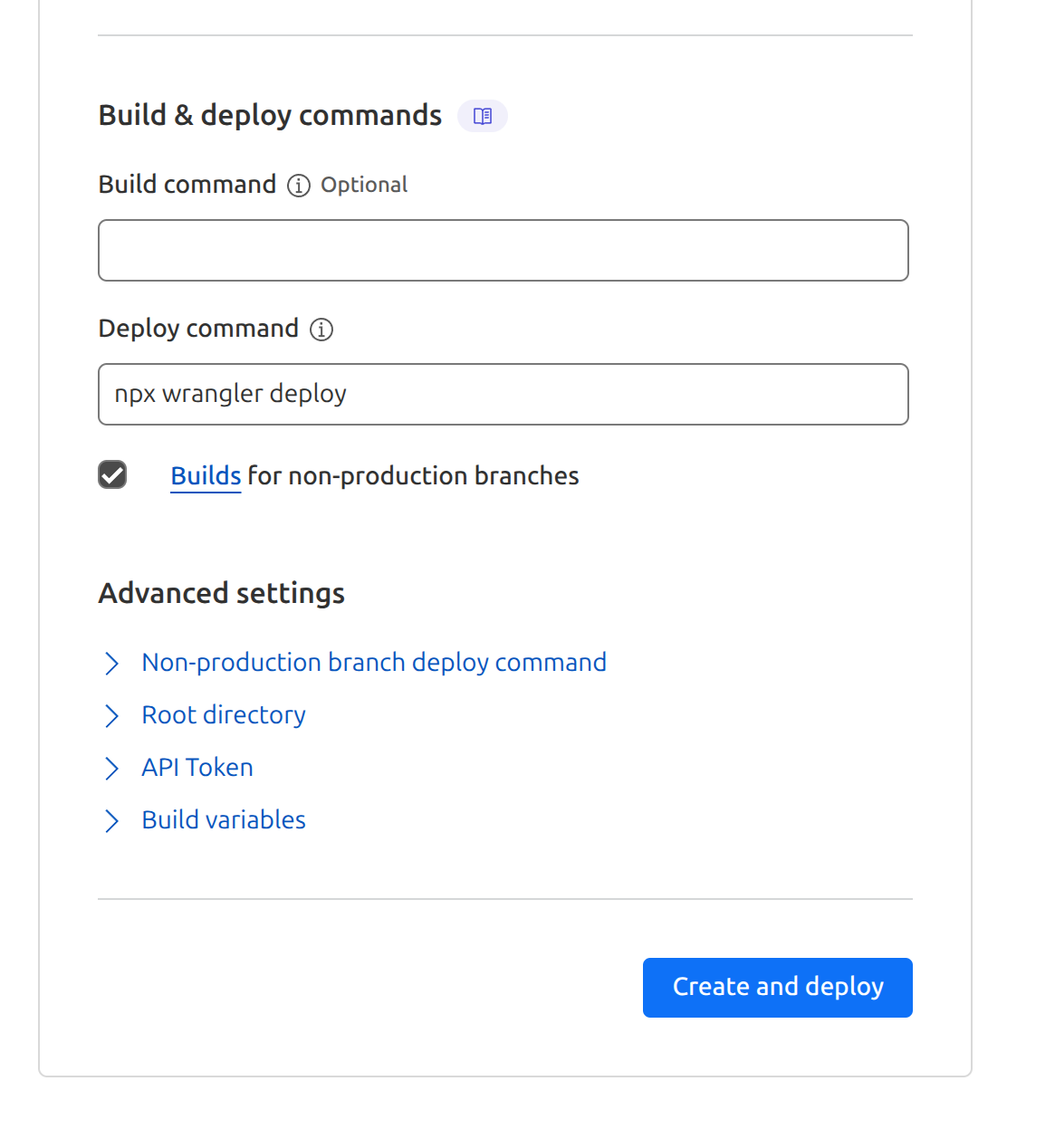This screenshot has height=1148, width=1055.
Task: Click the info icon beside Deploy command
Action: 321,330
